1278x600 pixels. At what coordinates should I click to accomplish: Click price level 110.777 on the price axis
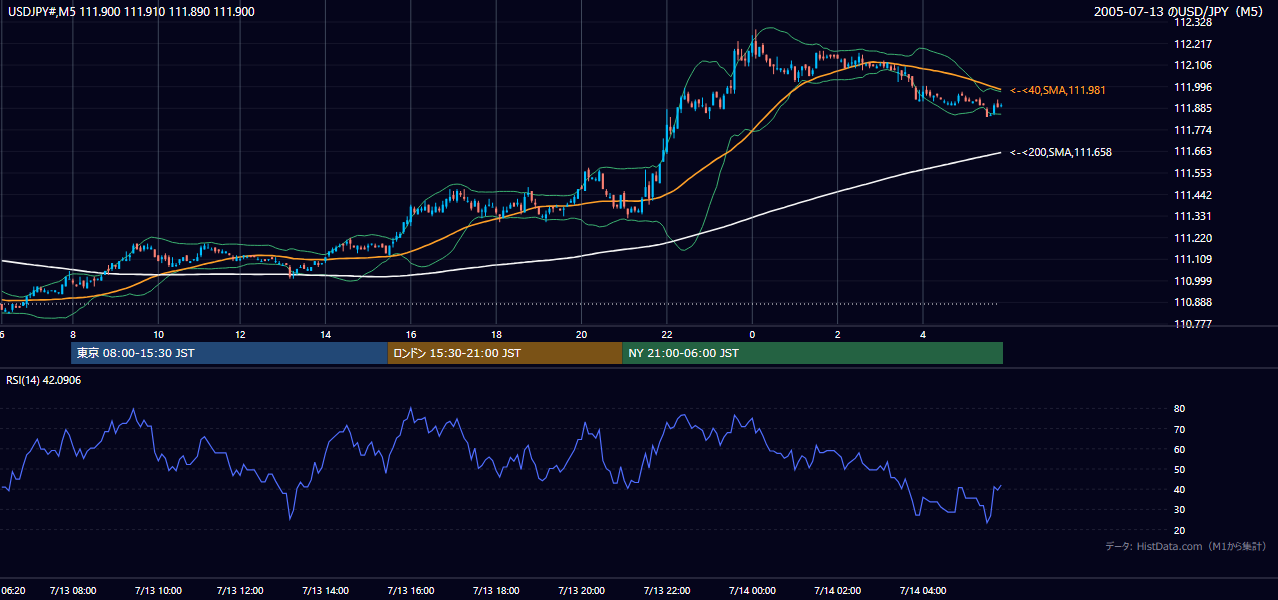[1193, 324]
